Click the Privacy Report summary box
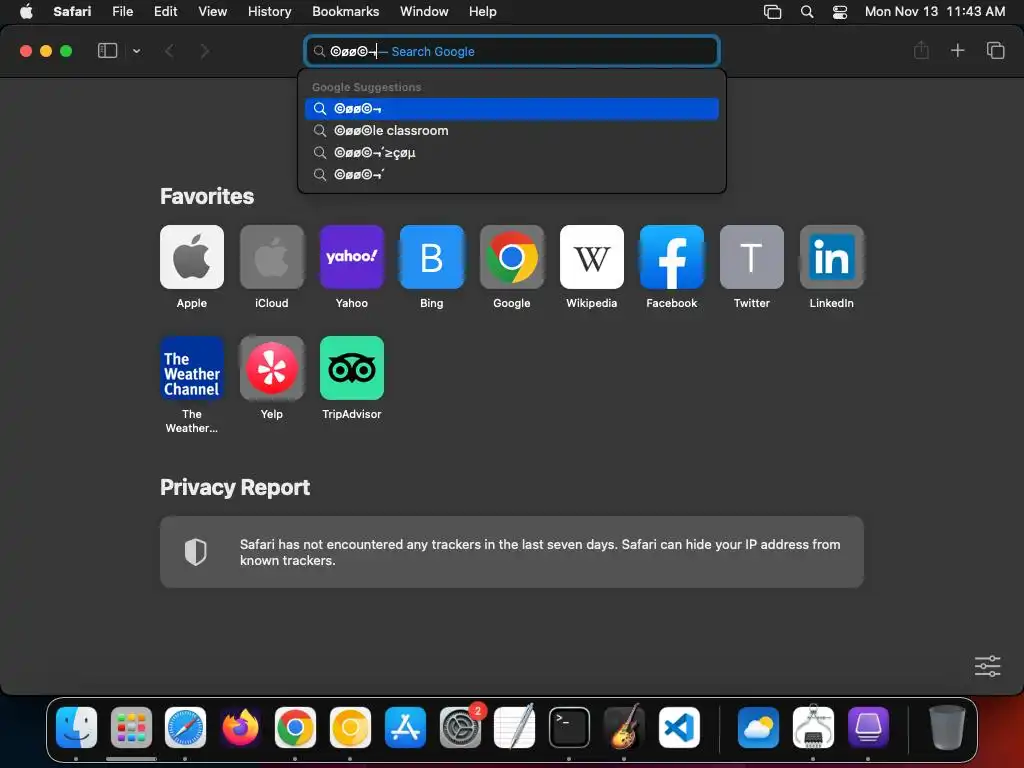This screenshot has height=768, width=1024. [511, 552]
